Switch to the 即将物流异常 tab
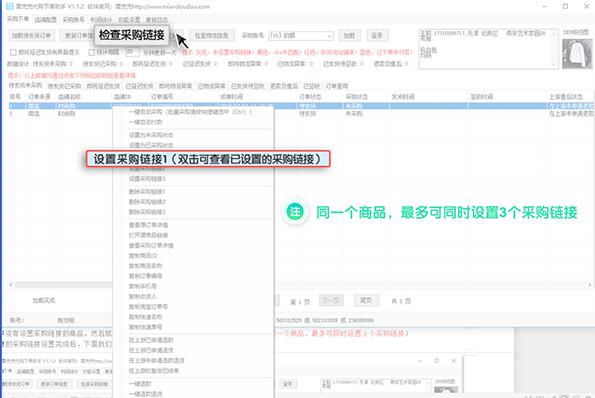Viewport: 595px width, 398px height. [x=175, y=86]
